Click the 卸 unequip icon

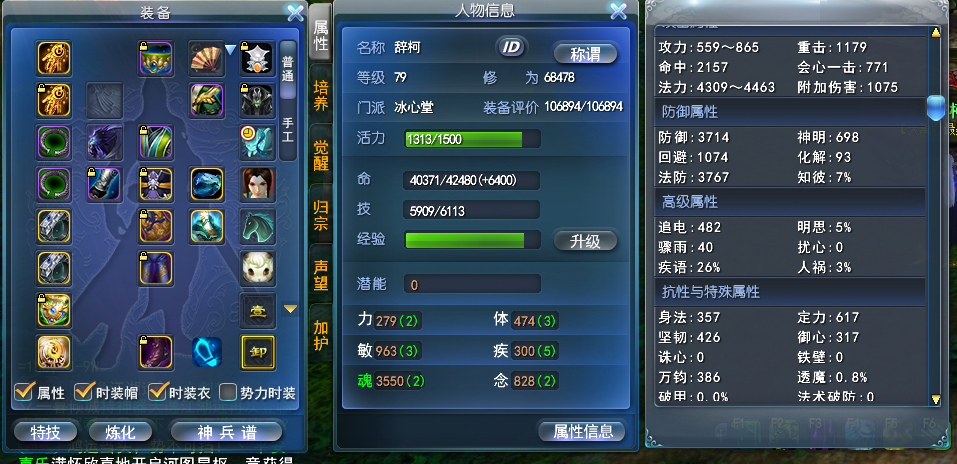(258, 352)
